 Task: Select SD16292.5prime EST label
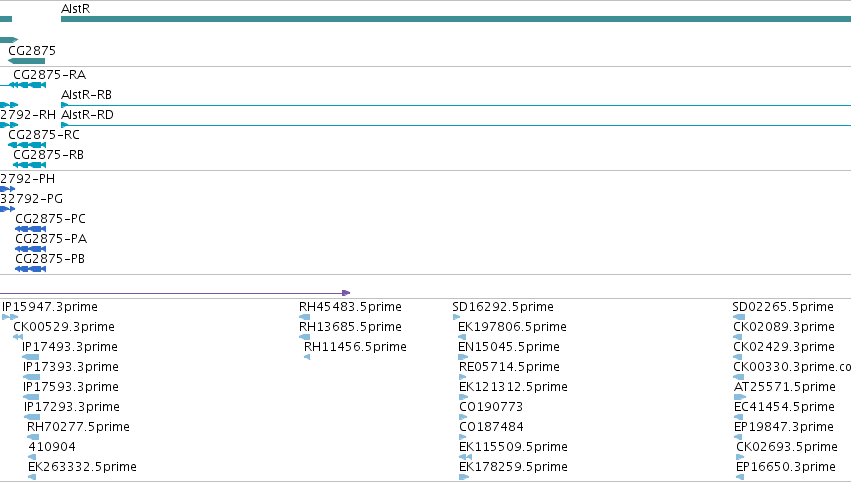coord(503,307)
